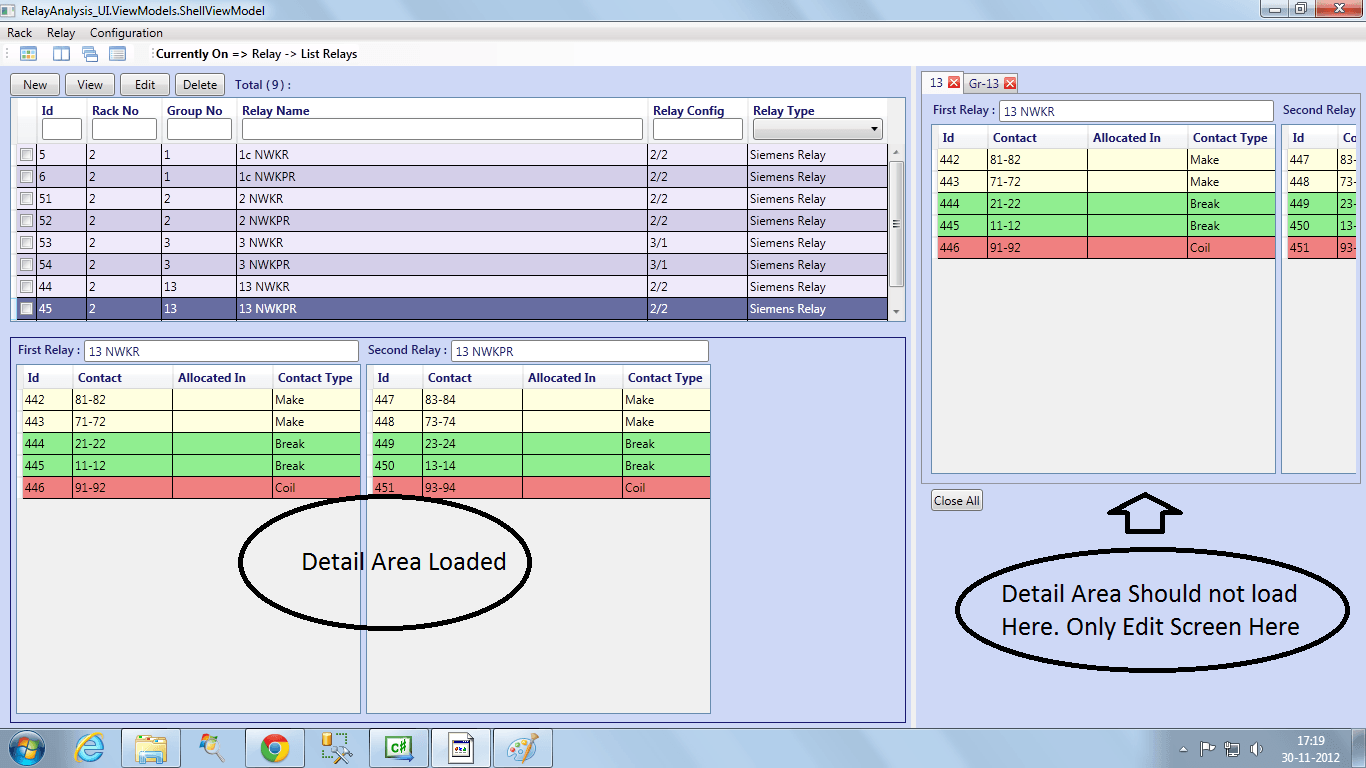Switch to Google Chrome on the taskbar
1366x768 pixels.
(x=275, y=748)
